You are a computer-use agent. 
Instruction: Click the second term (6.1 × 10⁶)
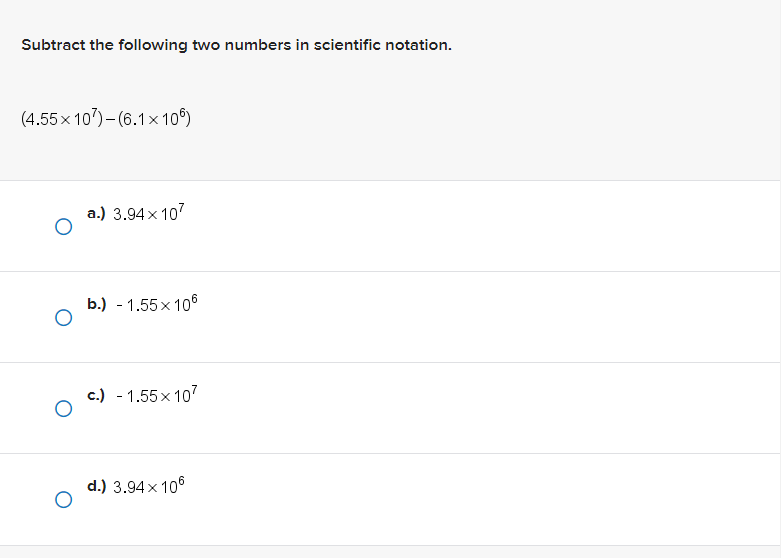[153, 120]
